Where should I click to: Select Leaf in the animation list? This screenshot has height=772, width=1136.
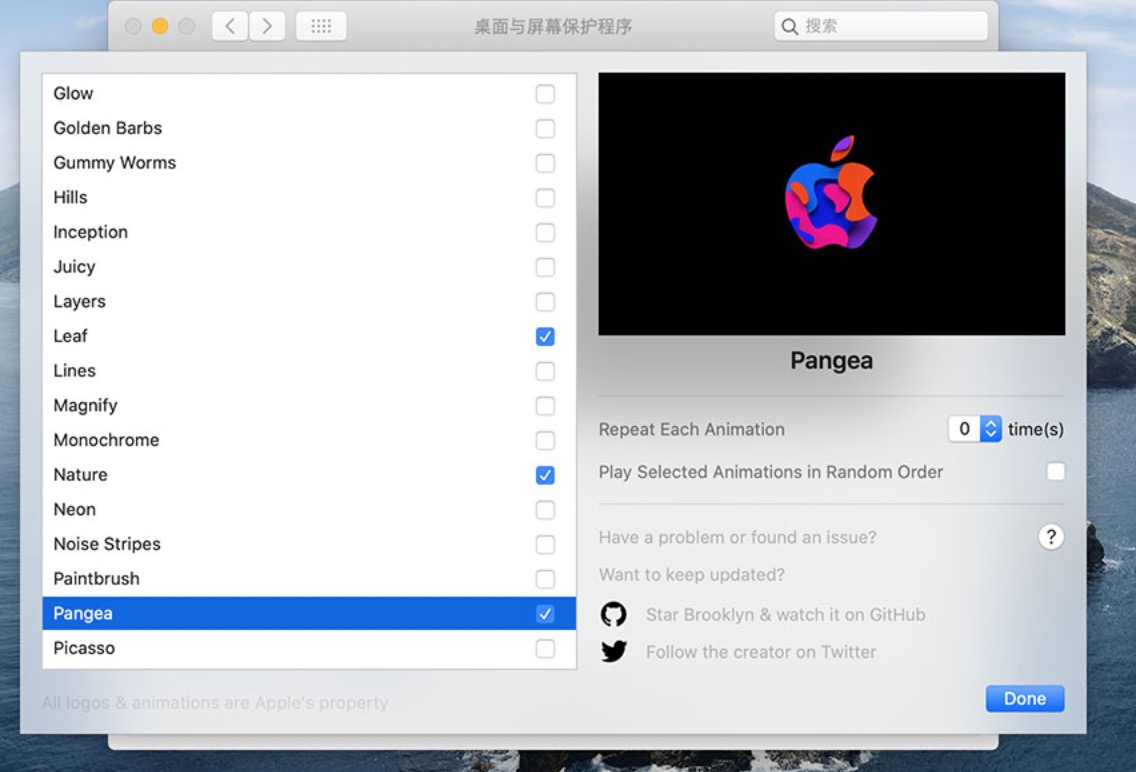click(309, 337)
